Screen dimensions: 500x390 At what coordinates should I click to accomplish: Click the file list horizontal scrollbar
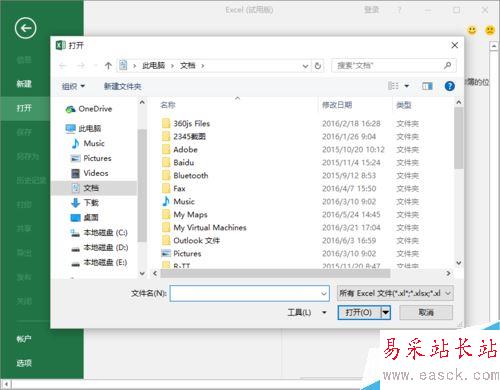tap(275, 273)
